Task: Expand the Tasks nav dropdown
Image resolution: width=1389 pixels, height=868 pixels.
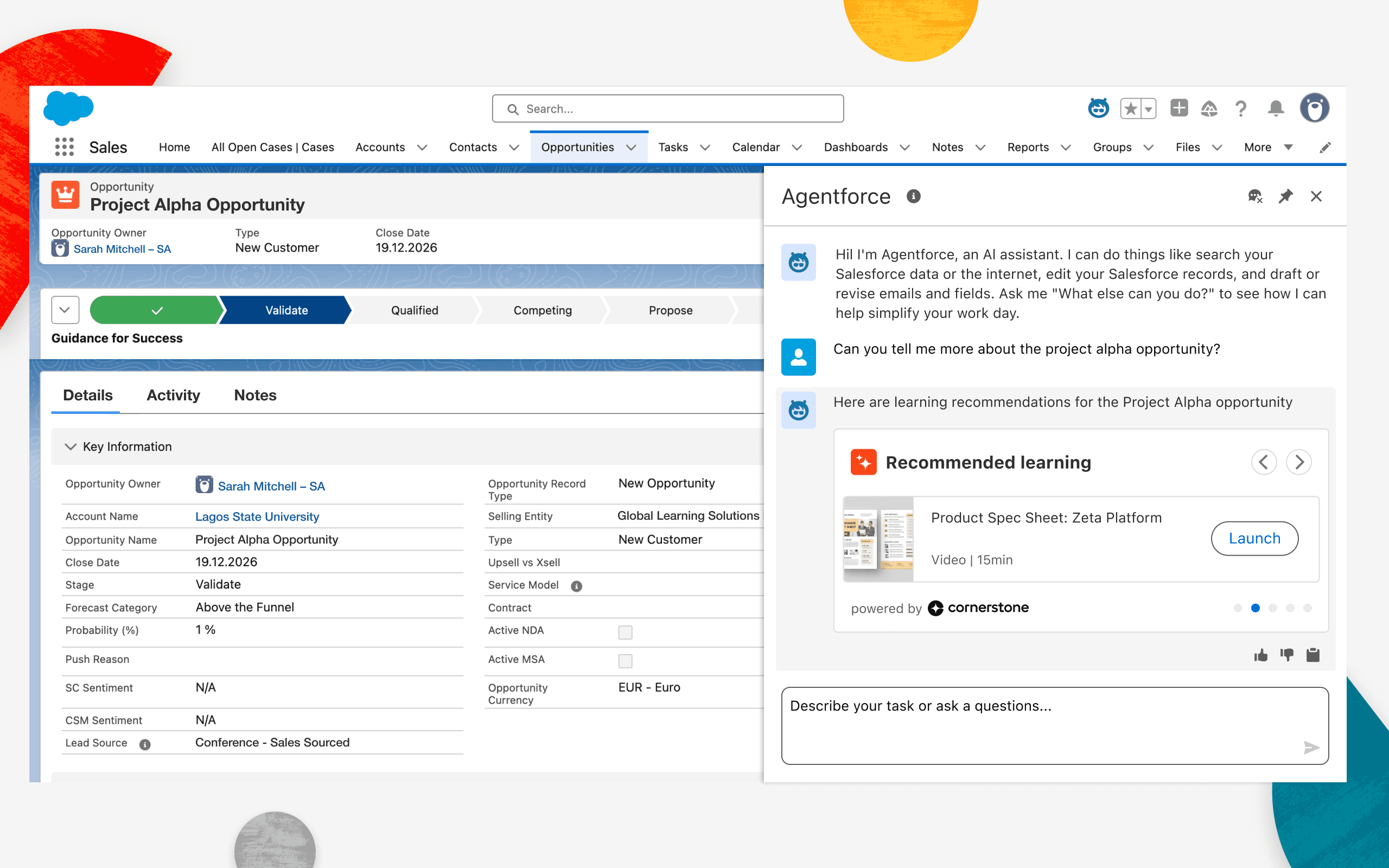Action: (x=705, y=148)
